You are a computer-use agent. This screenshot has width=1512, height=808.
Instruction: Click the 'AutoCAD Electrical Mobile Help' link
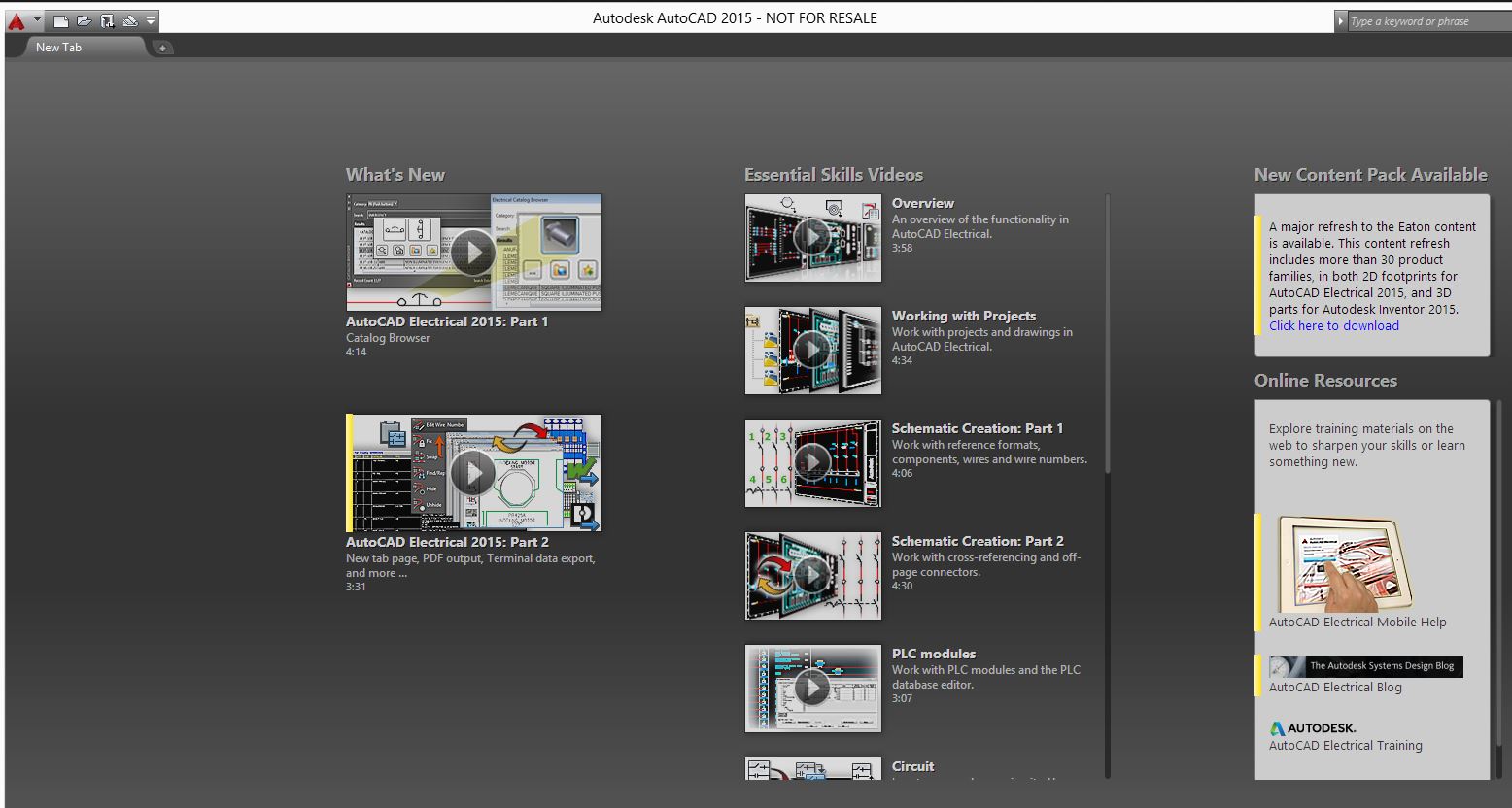pos(1357,623)
